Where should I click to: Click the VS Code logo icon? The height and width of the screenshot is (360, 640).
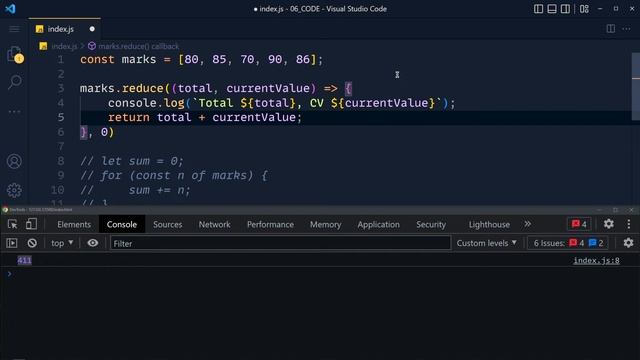coord(10,9)
